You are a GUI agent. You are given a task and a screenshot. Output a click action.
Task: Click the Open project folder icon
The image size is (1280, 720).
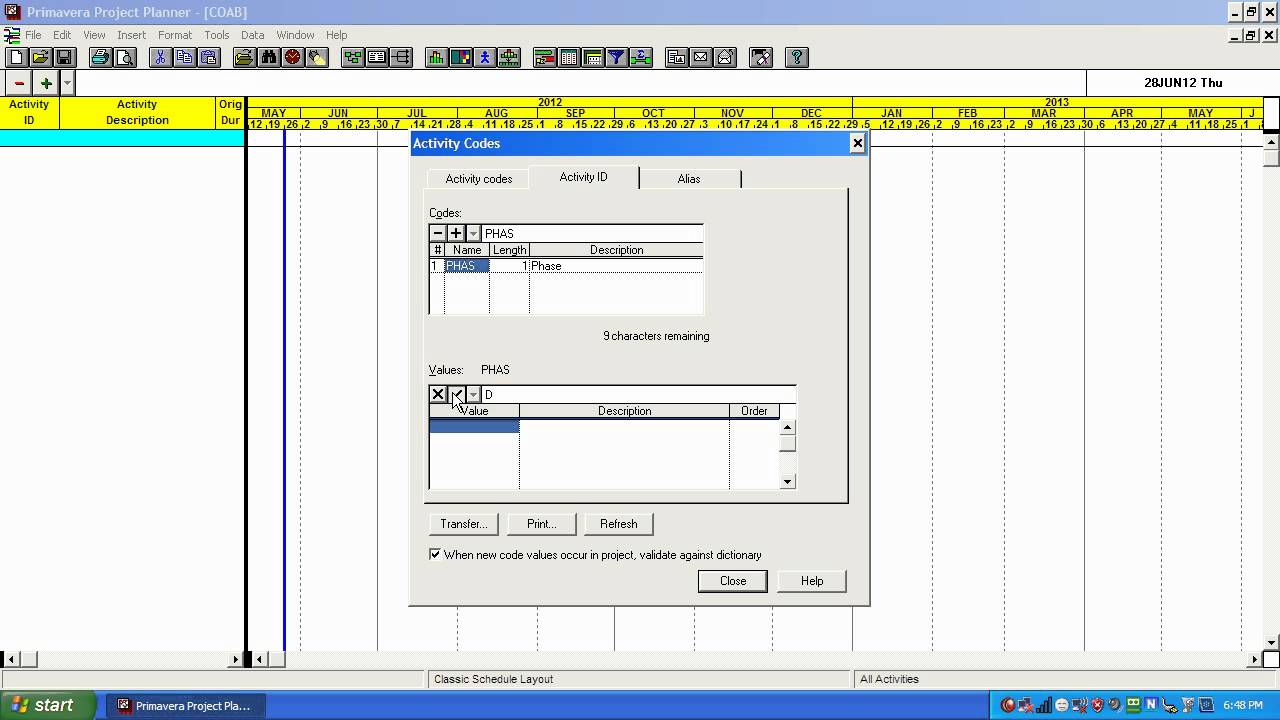pos(41,58)
